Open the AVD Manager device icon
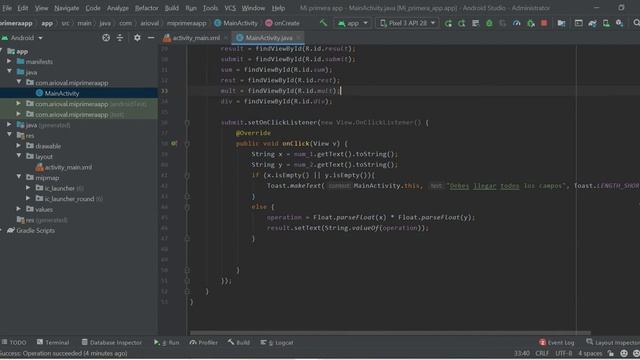Screen dimensions: 640x360 (x=606, y=23)
